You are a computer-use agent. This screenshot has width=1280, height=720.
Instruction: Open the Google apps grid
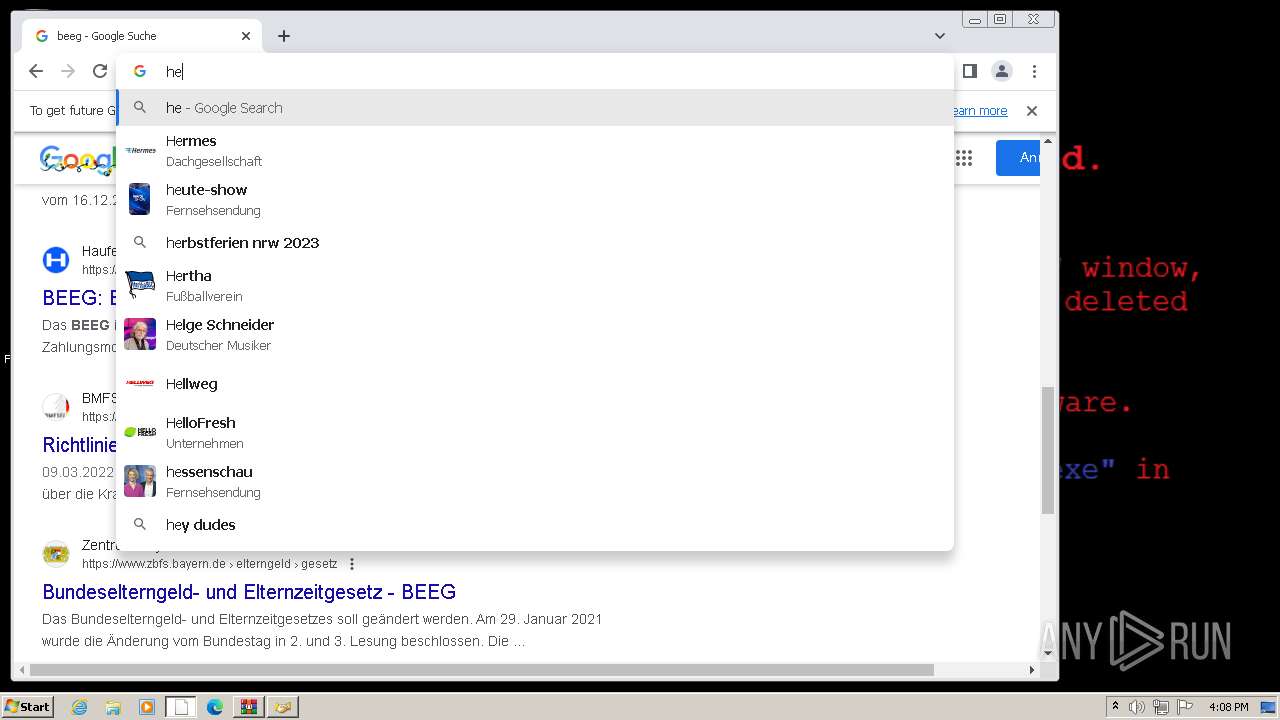(x=964, y=158)
